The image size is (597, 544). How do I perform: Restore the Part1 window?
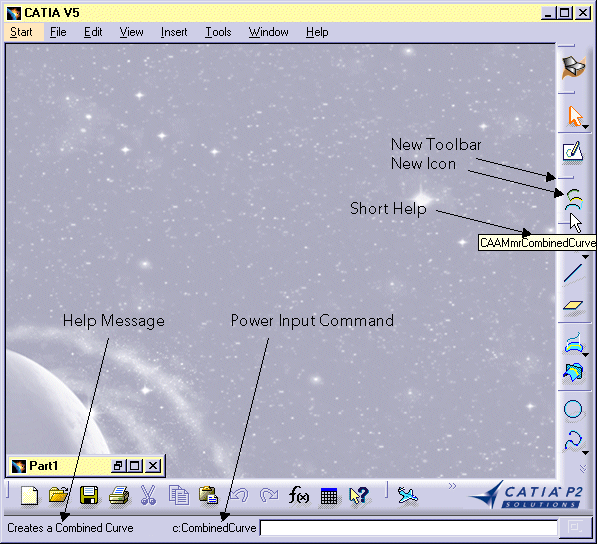point(118,466)
